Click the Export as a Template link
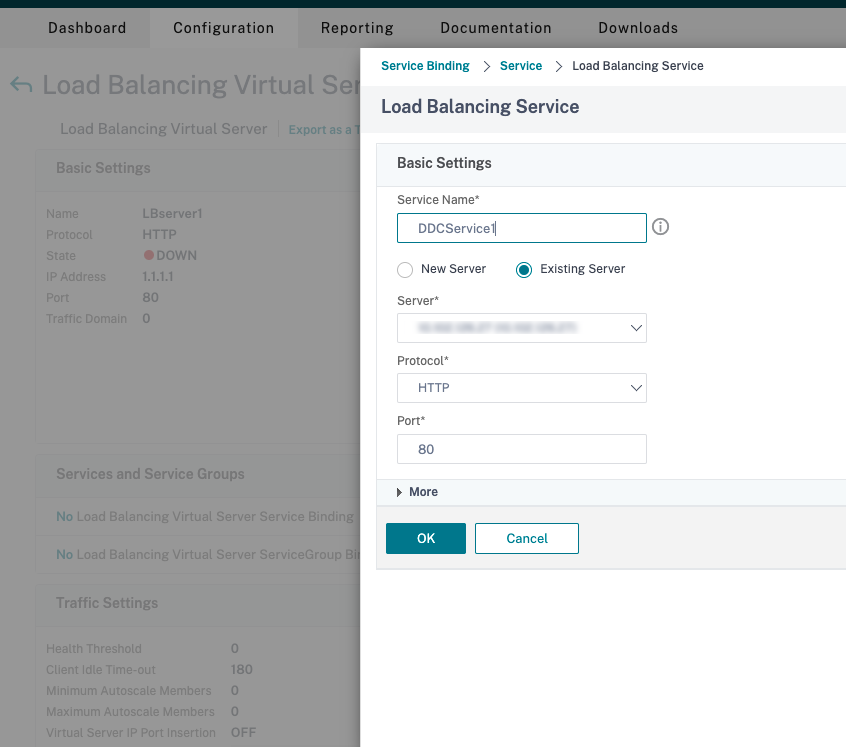The image size is (846, 747). pos(320,129)
